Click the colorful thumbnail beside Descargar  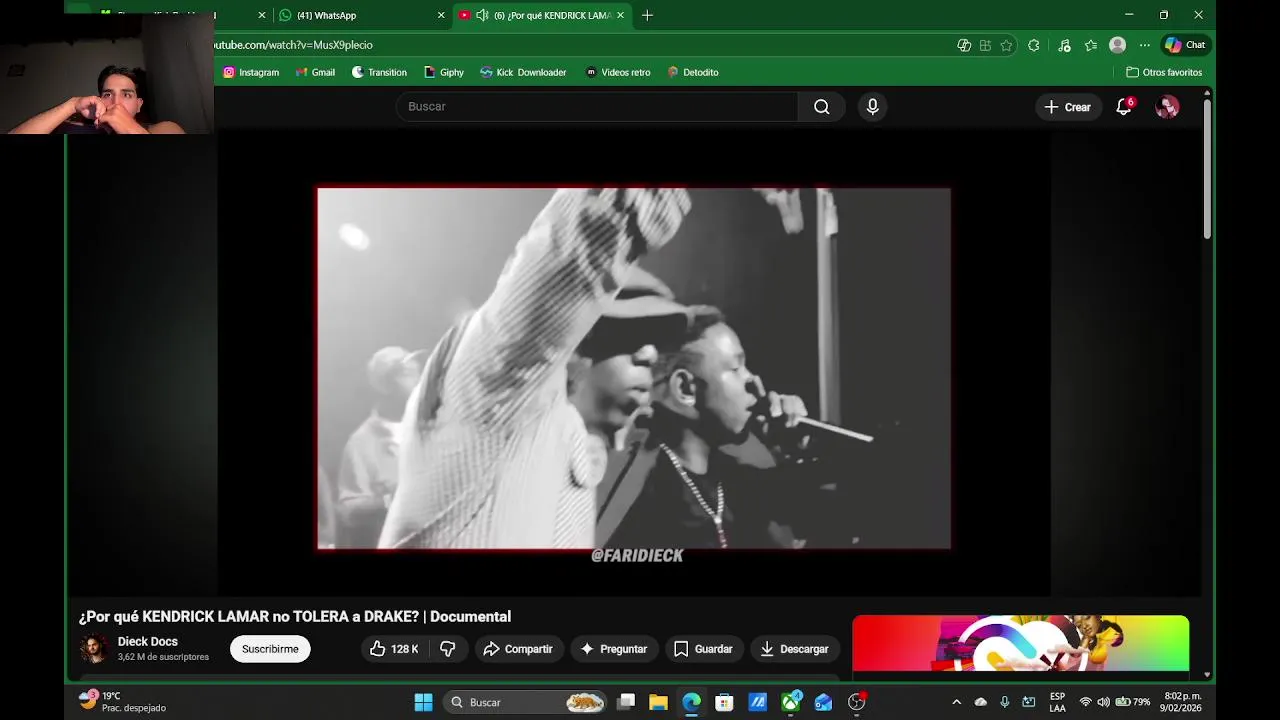click(1021, 643)
